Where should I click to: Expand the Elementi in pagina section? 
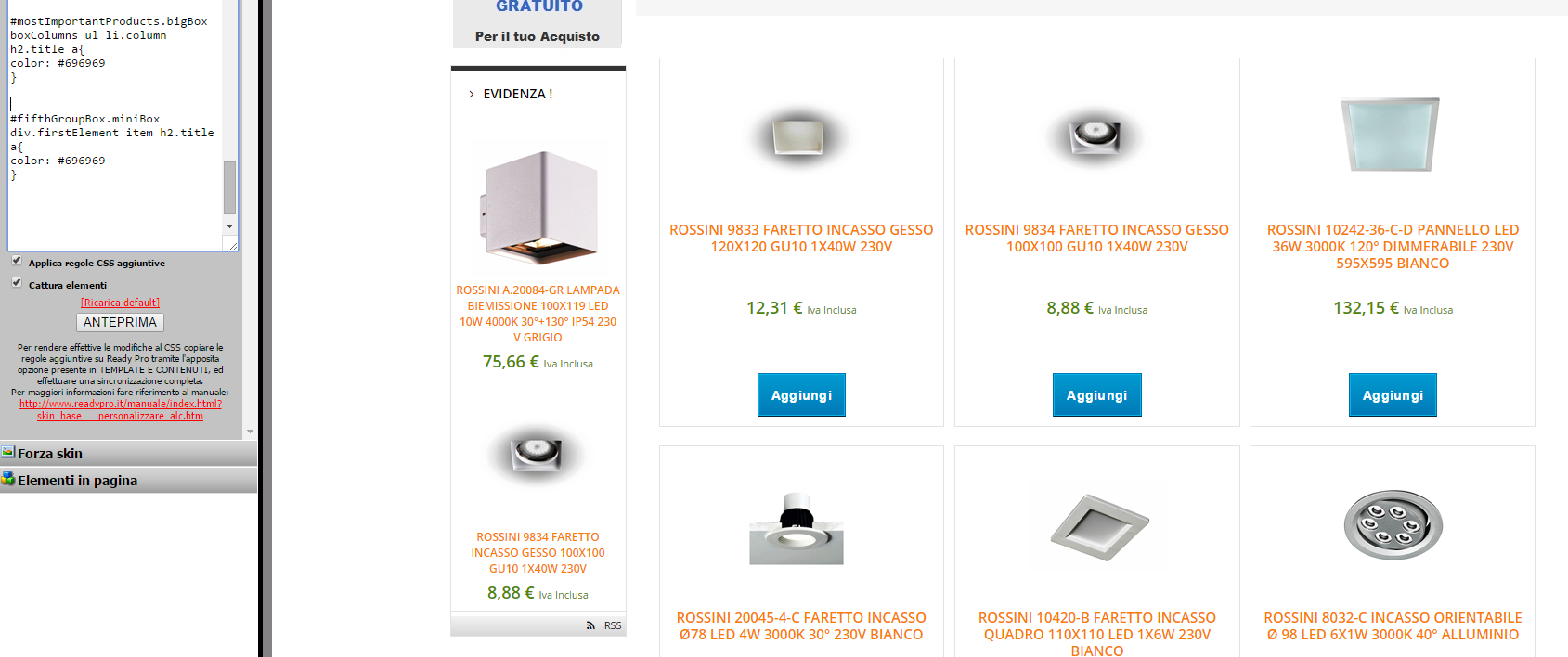tap(128, 480)
